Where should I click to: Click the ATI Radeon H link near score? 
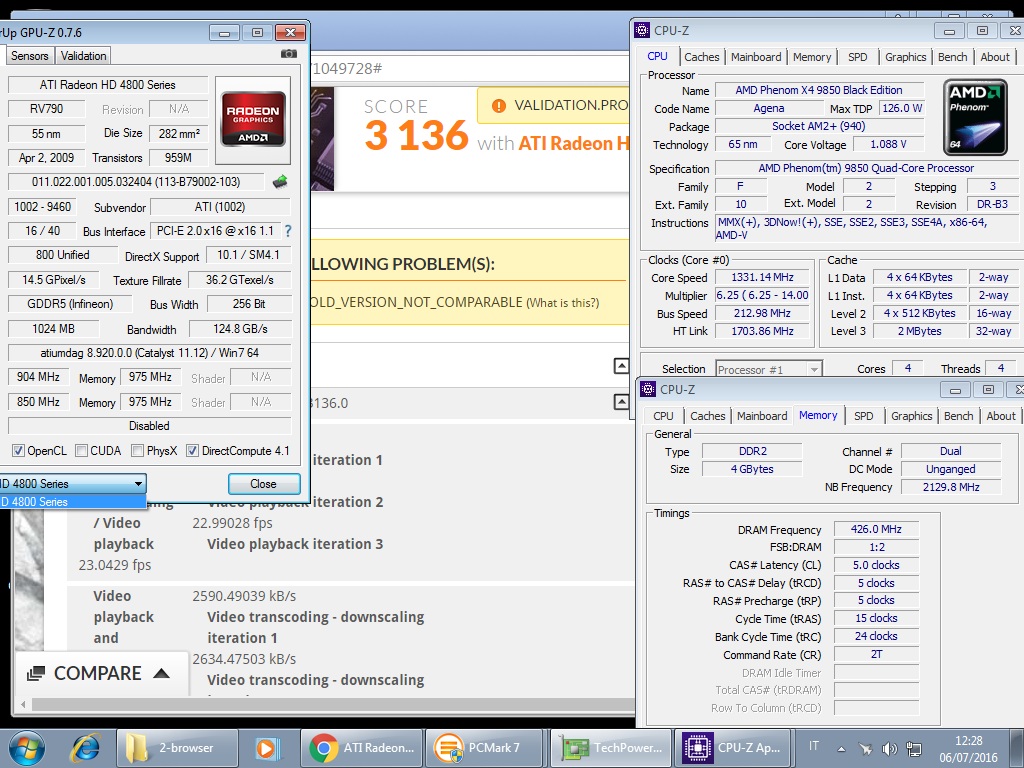point(573,143)
